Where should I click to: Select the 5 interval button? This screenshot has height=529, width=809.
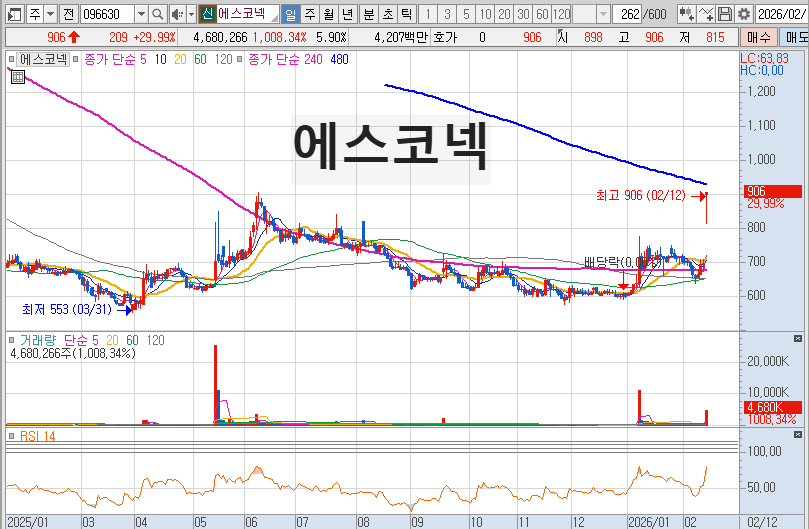466,14
